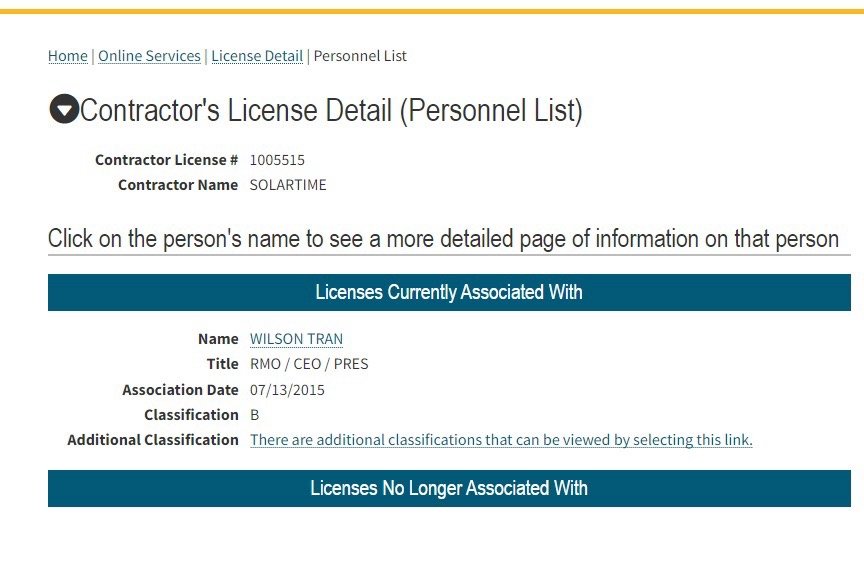Viewport: 864px width, 573px height.
Task: Click the classification value B
Action: (255, 415)
